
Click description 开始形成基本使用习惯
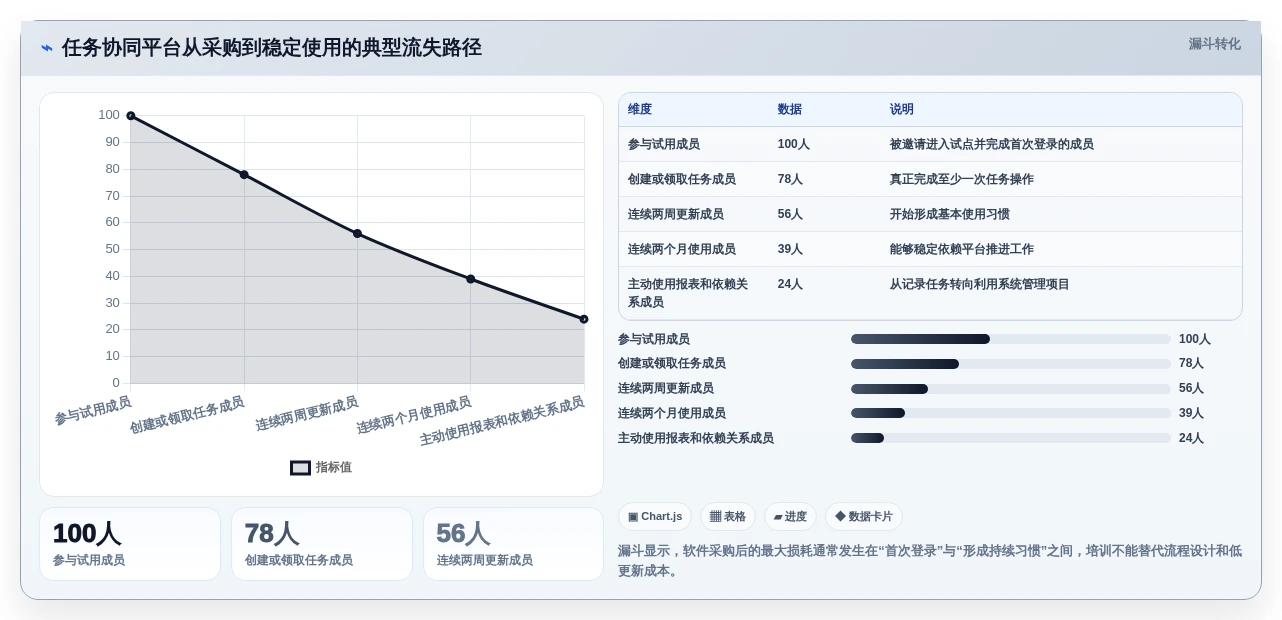coord(950,214)
